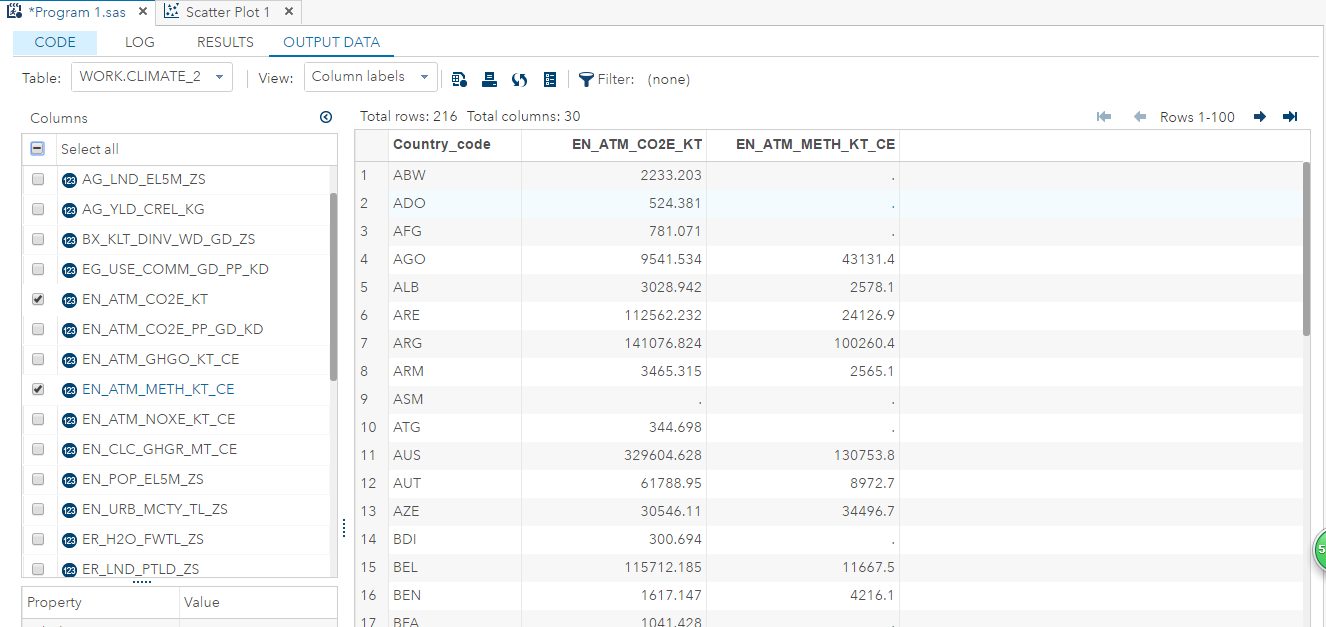Click the data table vertical scrollbar
Image resolution: width=1326 pixels, height=627 pixels.
(1306, 249)
